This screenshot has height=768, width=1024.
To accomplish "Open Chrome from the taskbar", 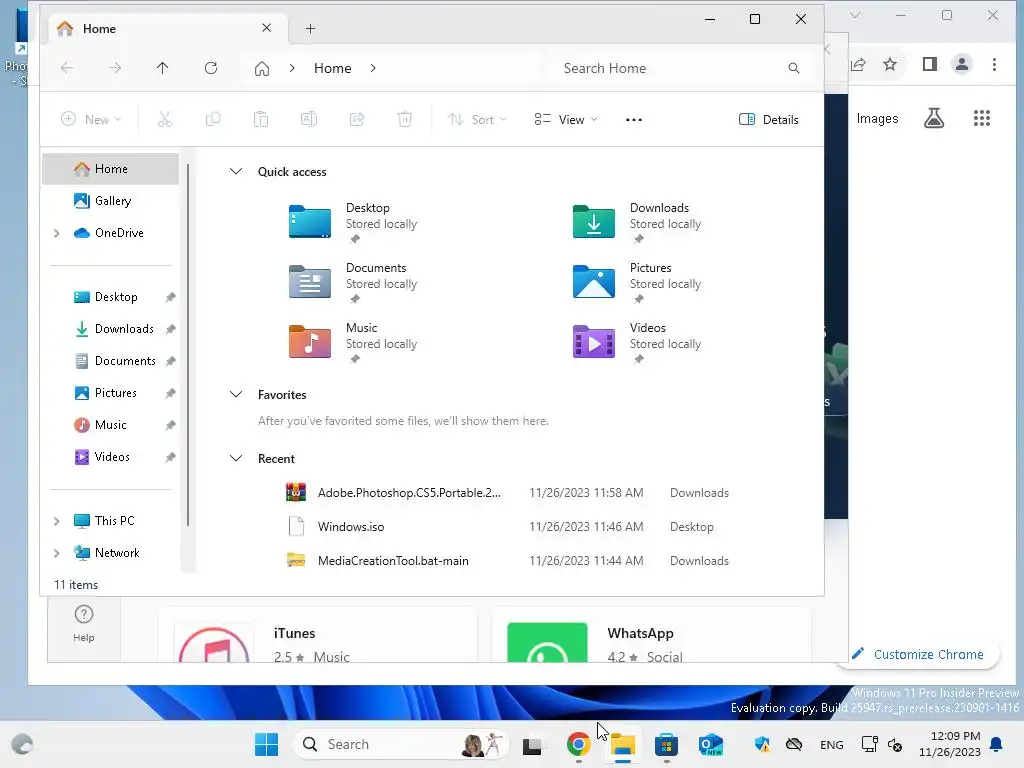I will 579,744.
